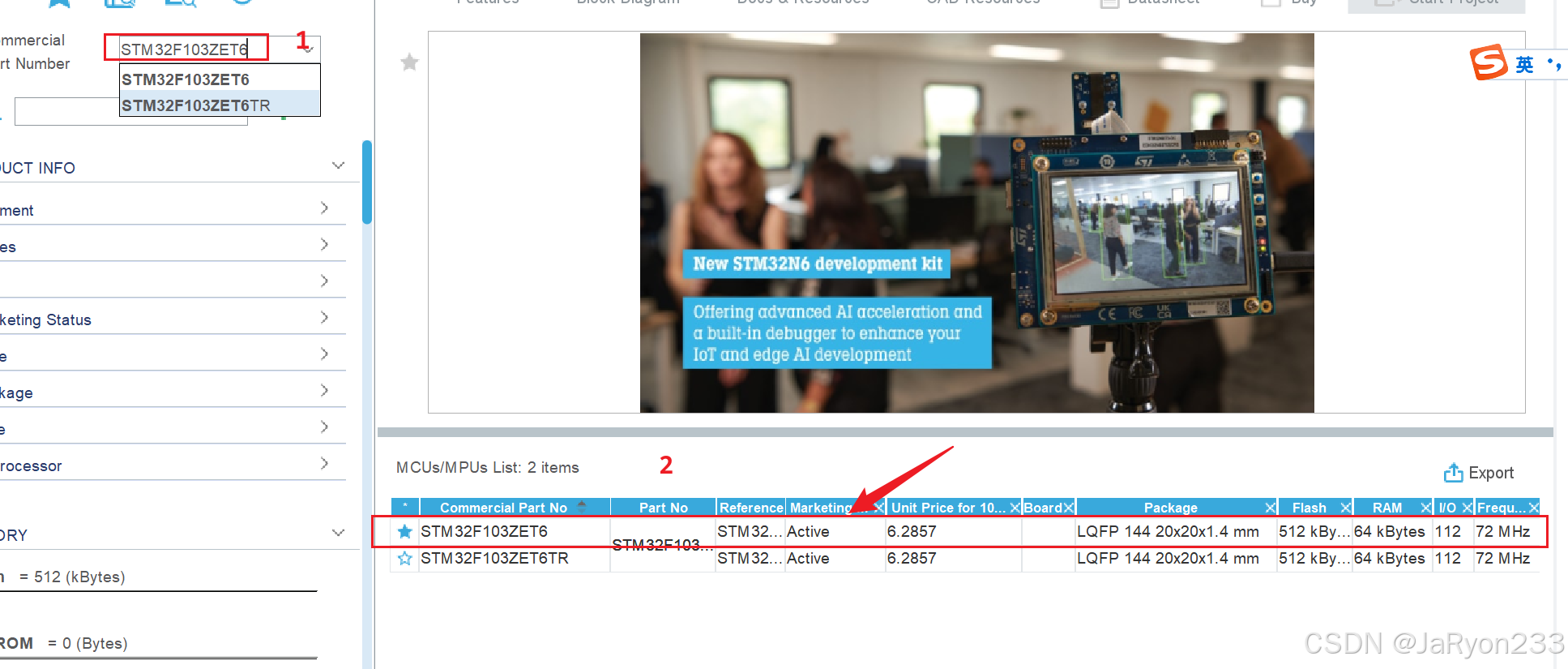Remove the I/O column via its X
Screen dimensions: 1568x669
click(1468, 508)
